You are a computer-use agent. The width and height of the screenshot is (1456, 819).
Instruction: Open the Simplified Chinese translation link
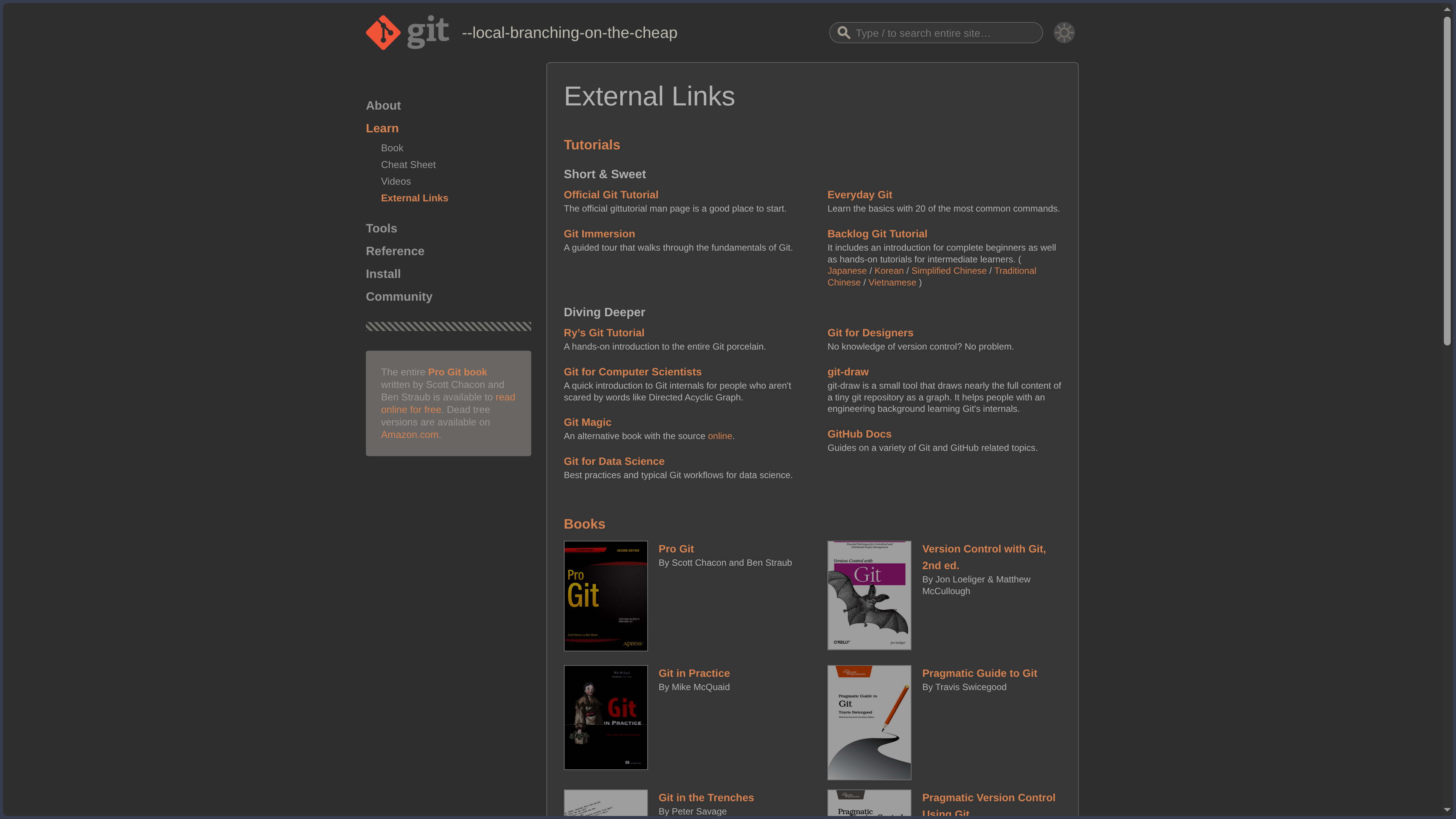pyautogui.click(x=948, y=271)
